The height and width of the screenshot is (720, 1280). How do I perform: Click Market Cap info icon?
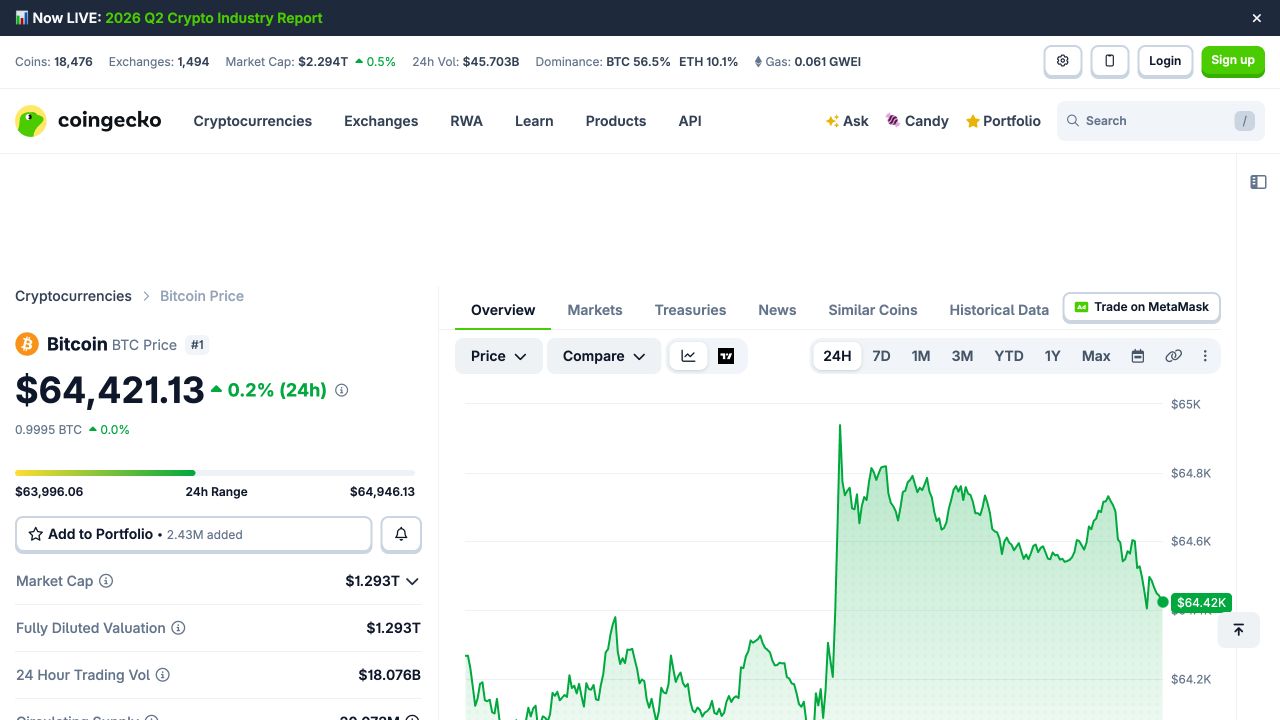[x=106, y=581]
